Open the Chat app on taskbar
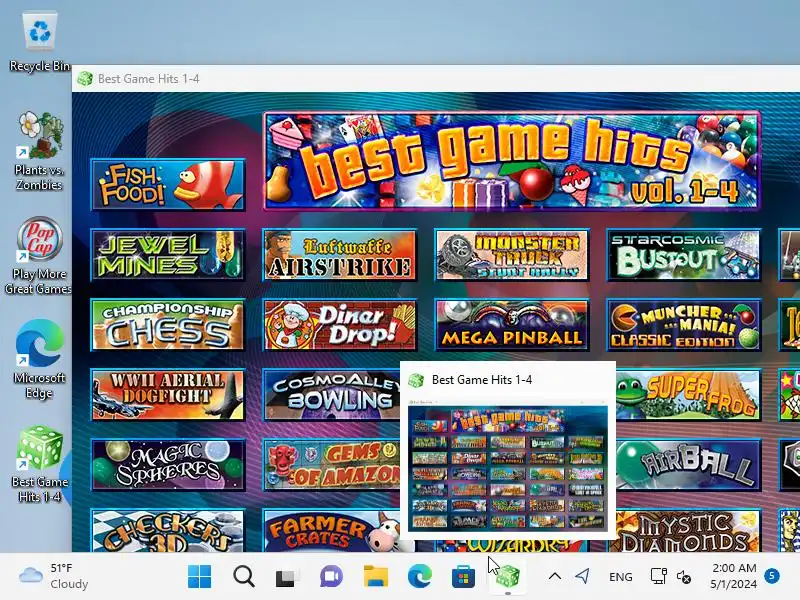 pos(332,577)
